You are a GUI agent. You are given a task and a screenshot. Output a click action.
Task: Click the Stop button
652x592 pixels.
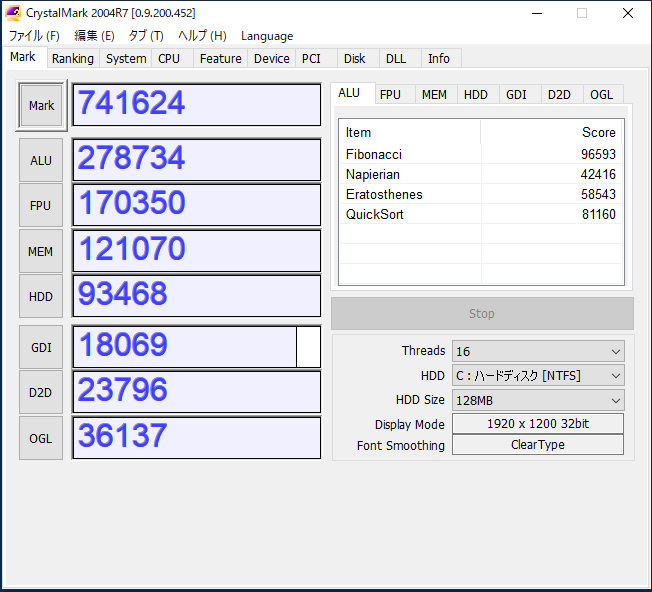point(482,313)
